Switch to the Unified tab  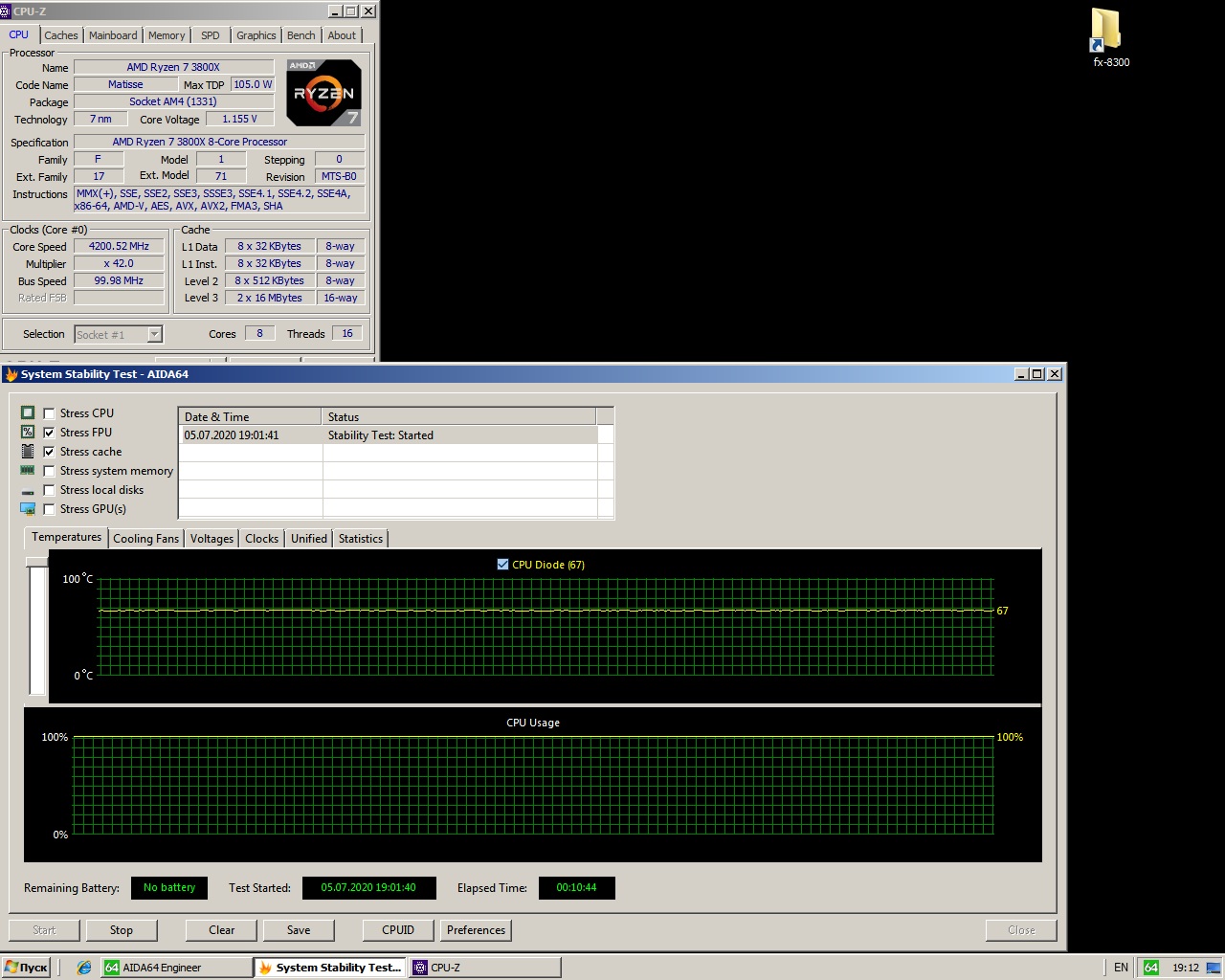point(309,539)
